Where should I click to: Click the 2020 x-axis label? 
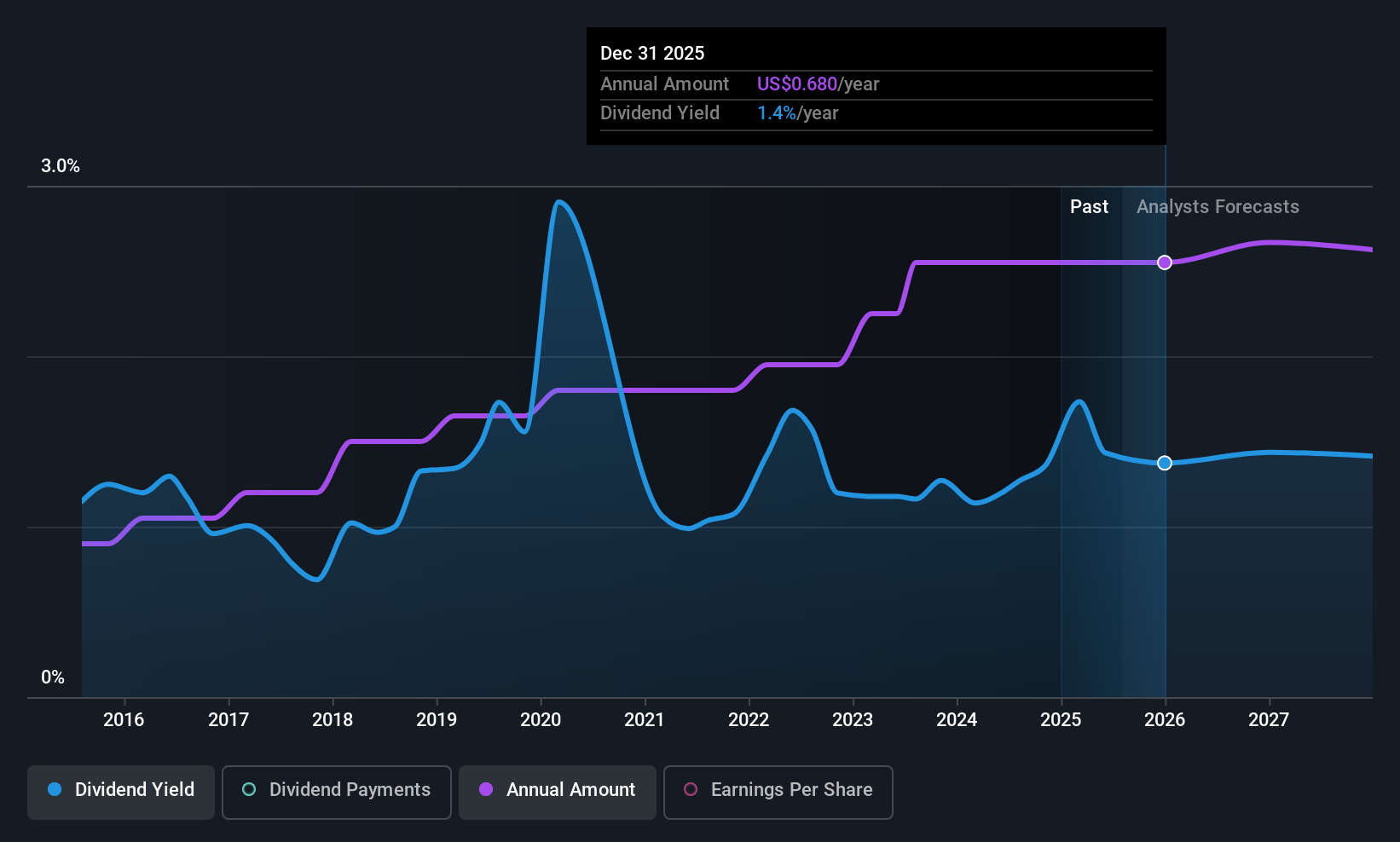(541, 719)
